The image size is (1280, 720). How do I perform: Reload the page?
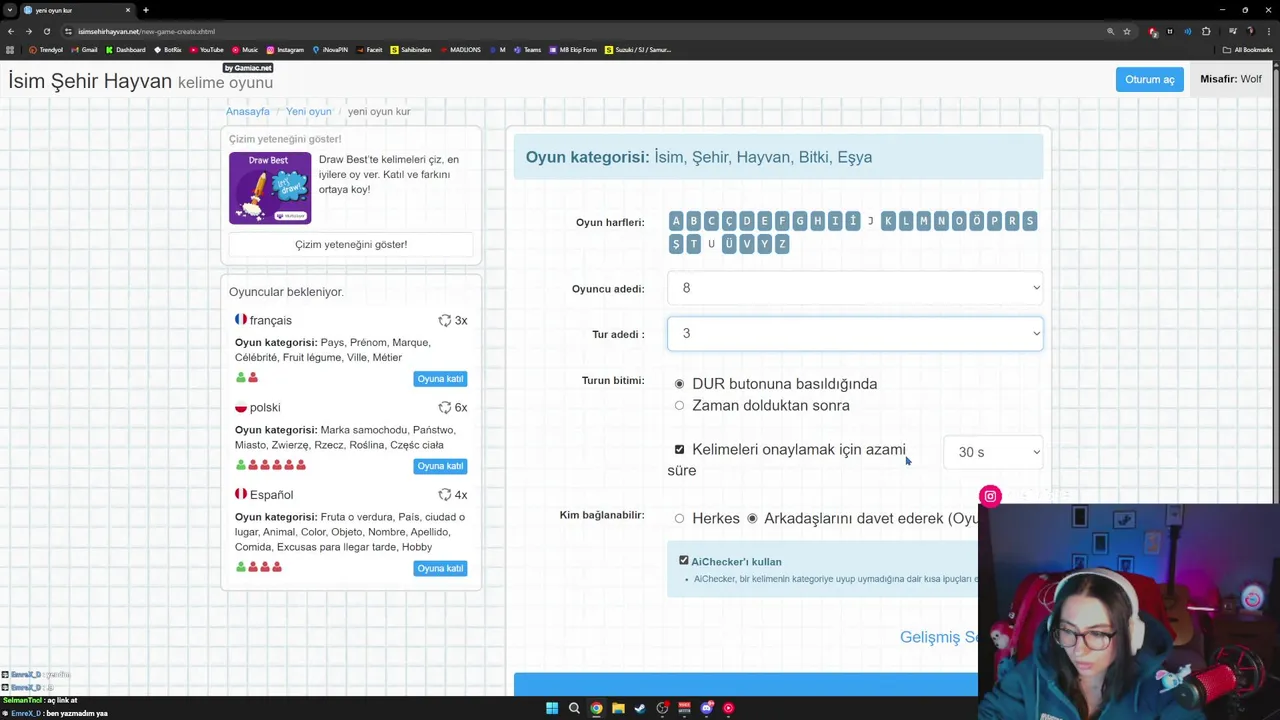click(46, 31)
